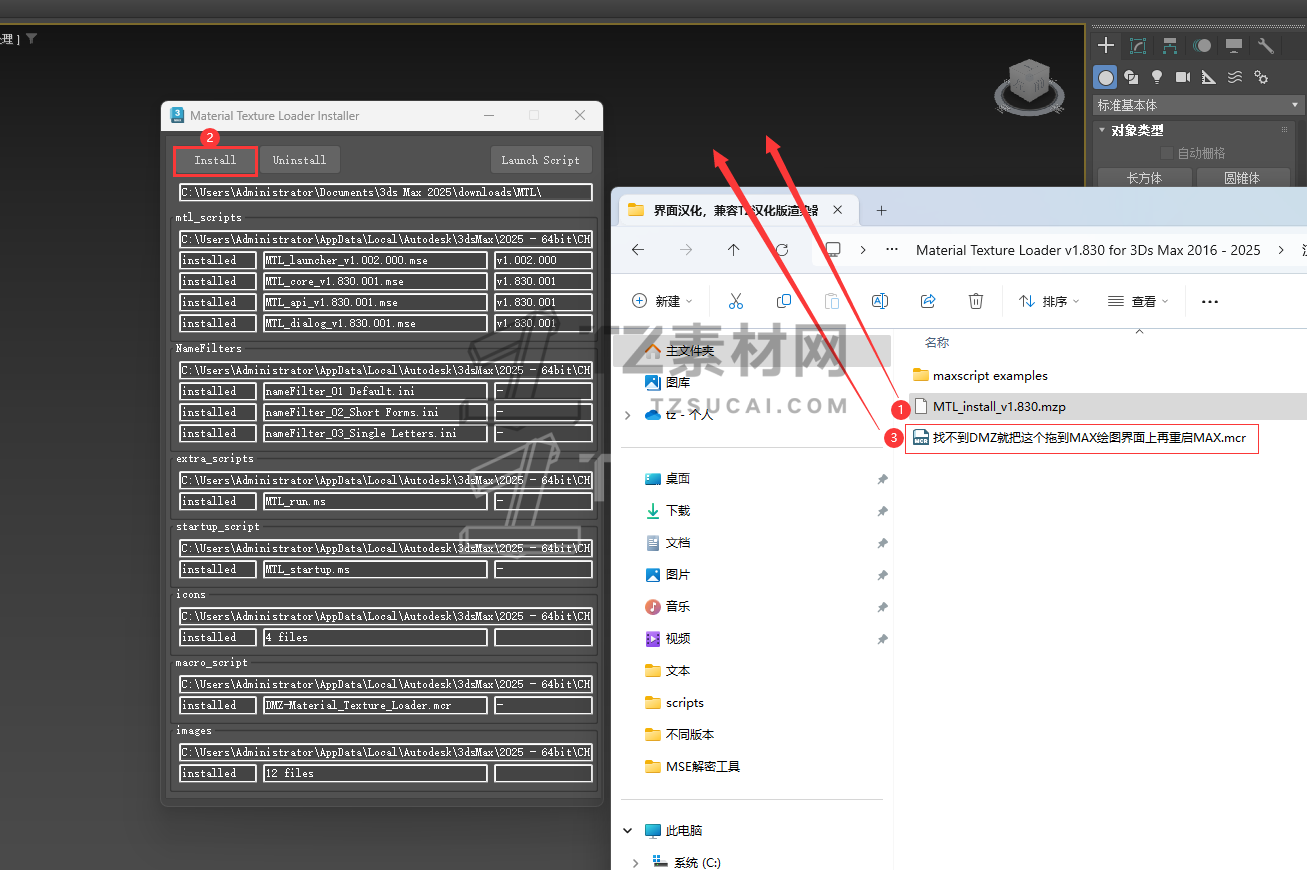Open the Create tab in 3ds Max command panel
Image resolution: width=1307 pixels, height=870 pixels.
coord(1105,45)
